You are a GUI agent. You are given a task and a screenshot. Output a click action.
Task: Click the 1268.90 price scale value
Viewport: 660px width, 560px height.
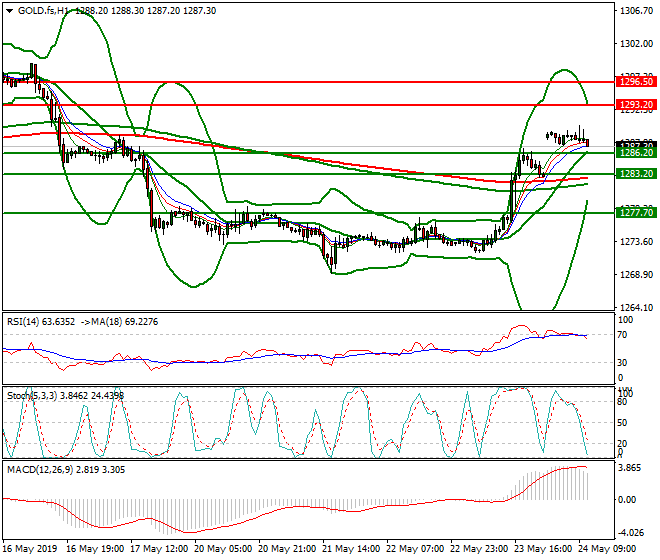[637, 275]
